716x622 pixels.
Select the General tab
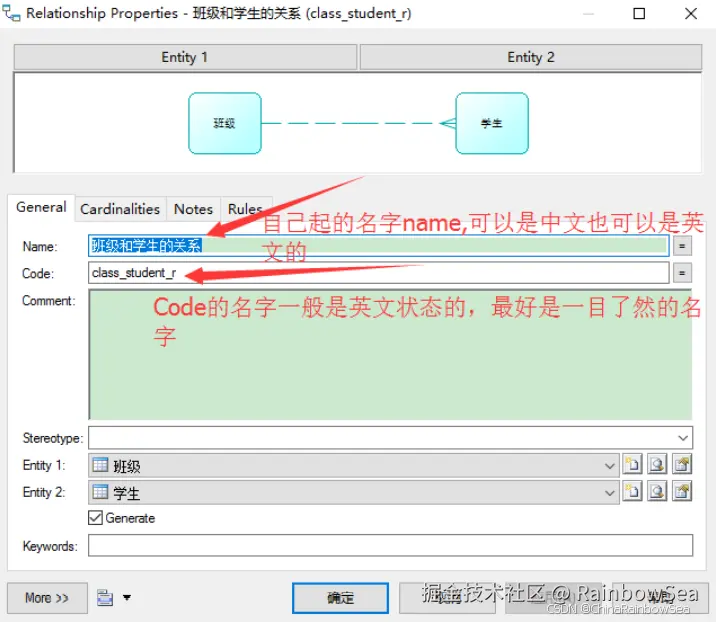click(x=42, y=208)
